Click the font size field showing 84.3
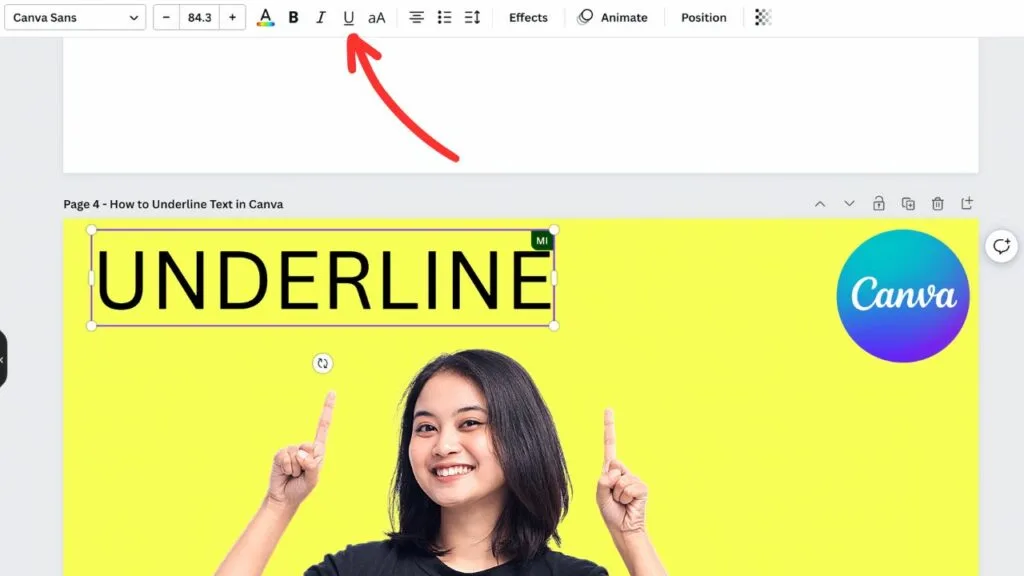Viewport: 1024px width, 576px height. (x=199, y=18)
